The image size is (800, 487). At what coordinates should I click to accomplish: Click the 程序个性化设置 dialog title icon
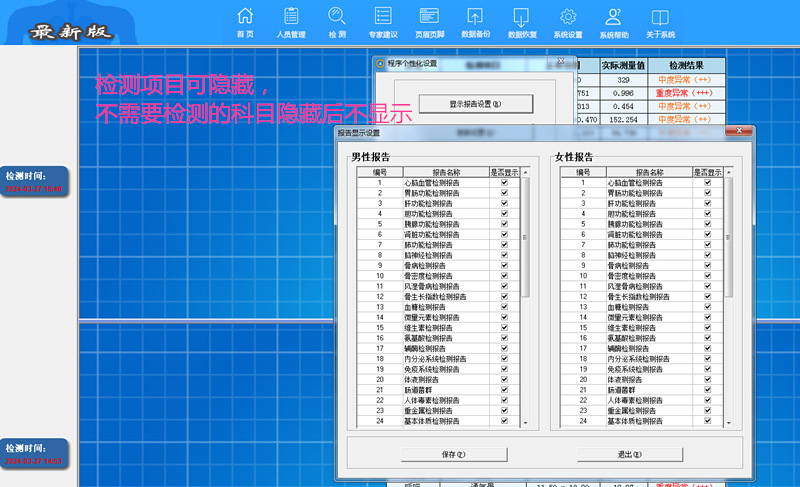(380, 63)
